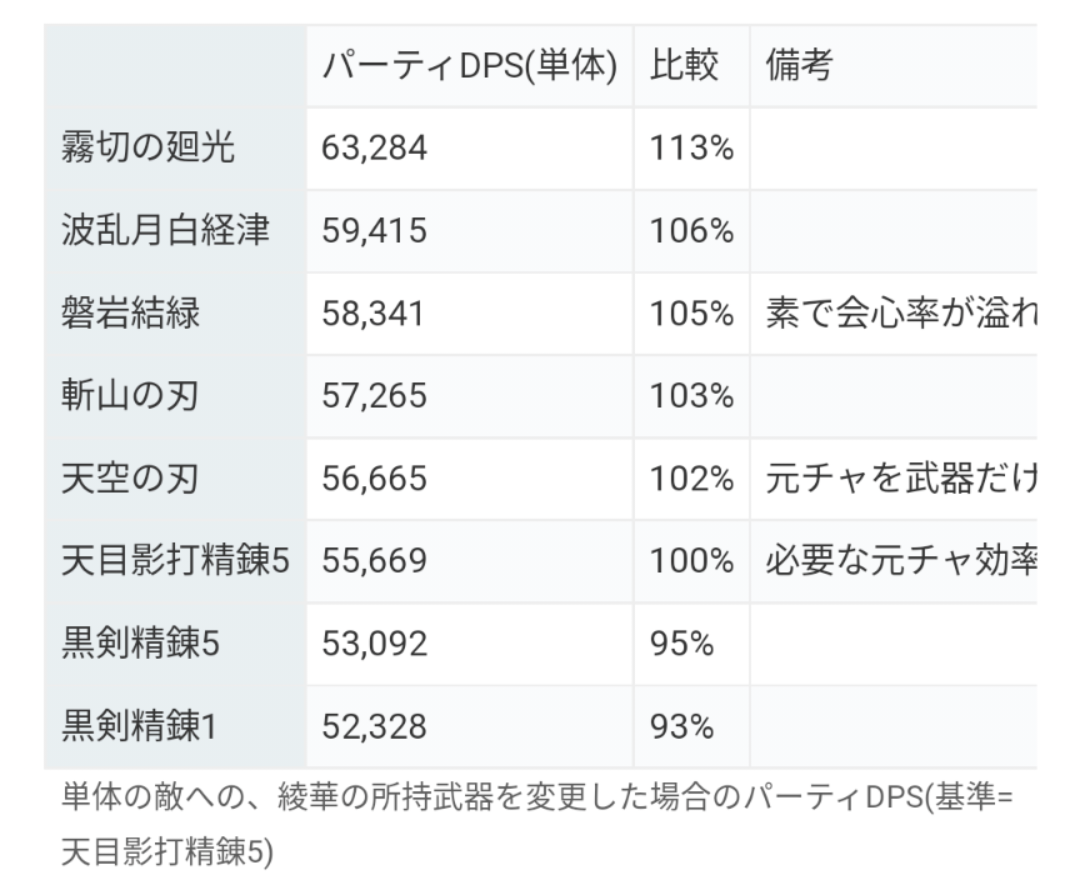1080x883 pixels.
Task: Click the 天目影打精錬5 row label in table
Action: click(x=175, y=561)
